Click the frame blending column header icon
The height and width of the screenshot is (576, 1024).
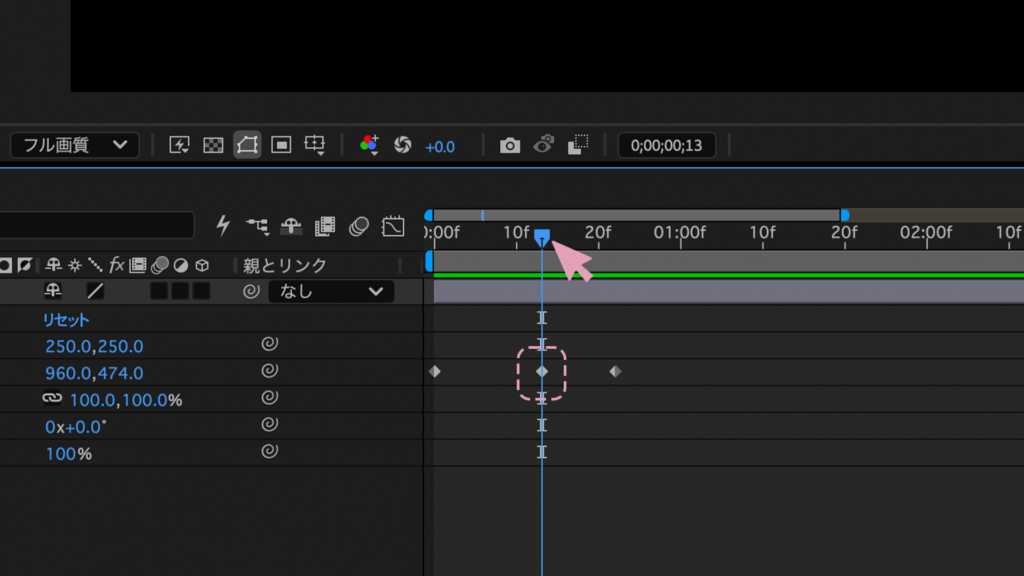(138, 264)
